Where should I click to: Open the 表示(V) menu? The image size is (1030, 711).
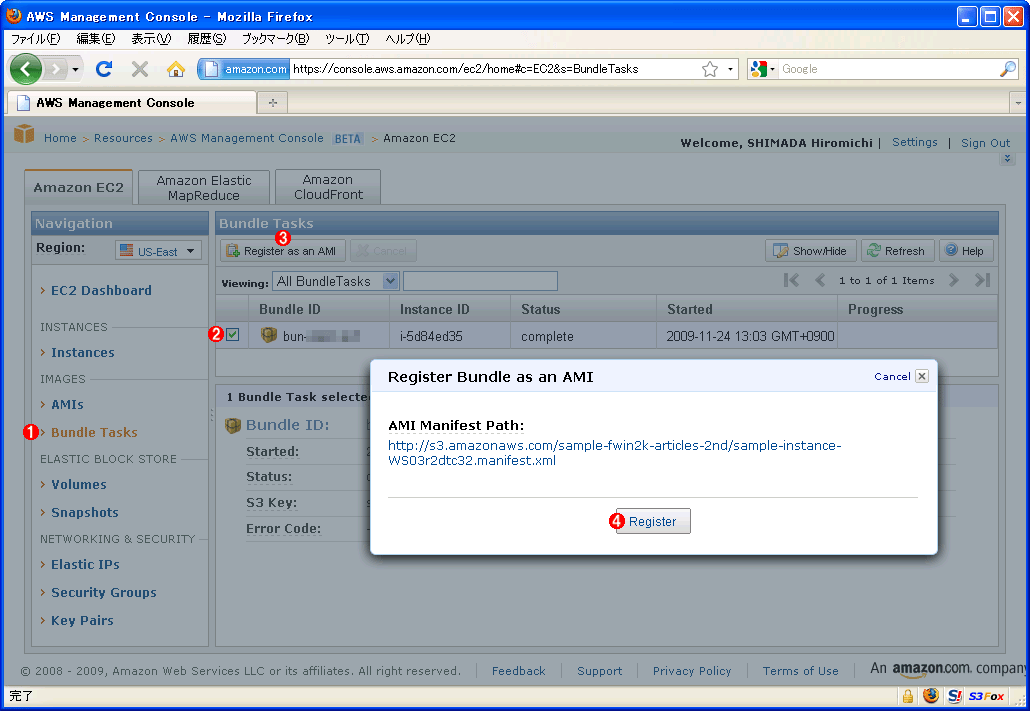pos(151,39)
